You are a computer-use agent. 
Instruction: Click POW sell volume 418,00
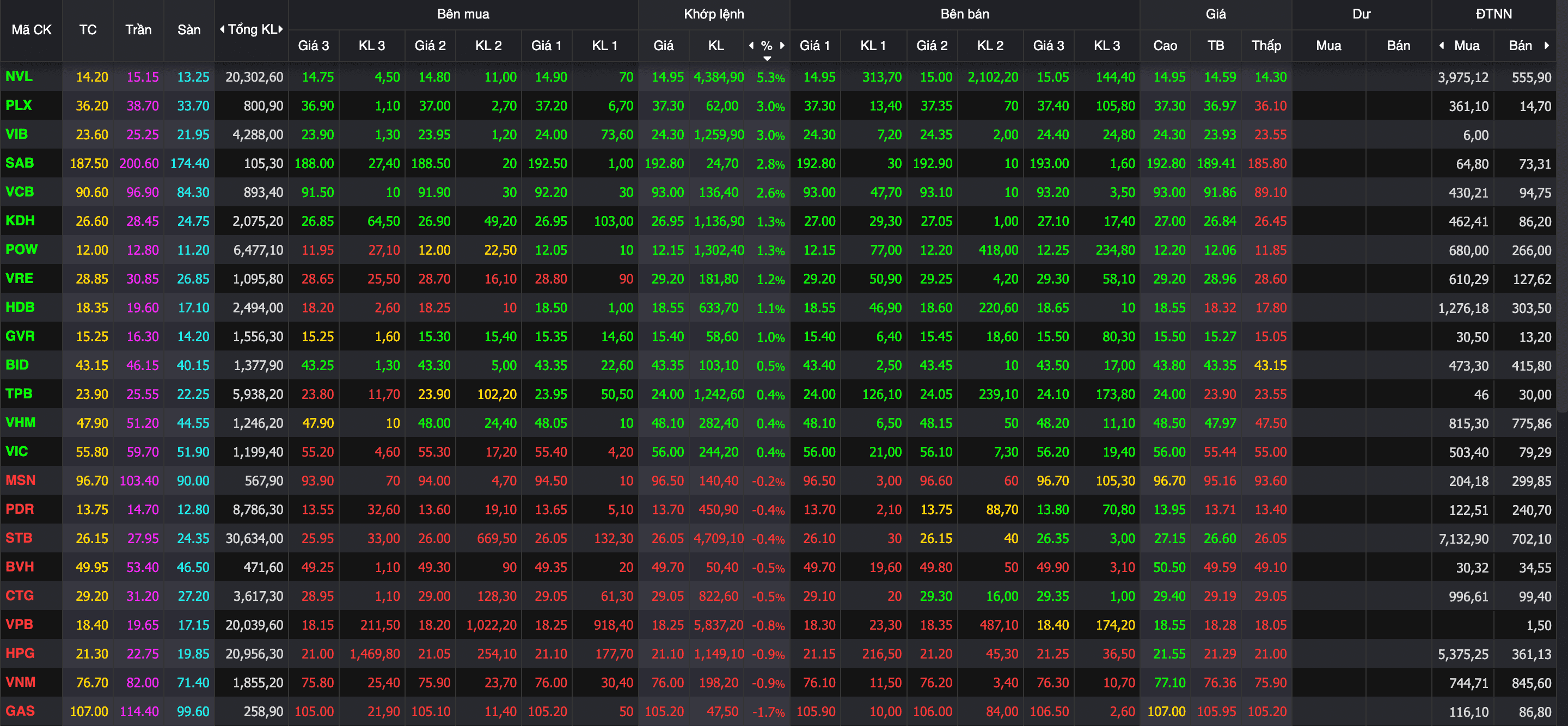point(999,250)
